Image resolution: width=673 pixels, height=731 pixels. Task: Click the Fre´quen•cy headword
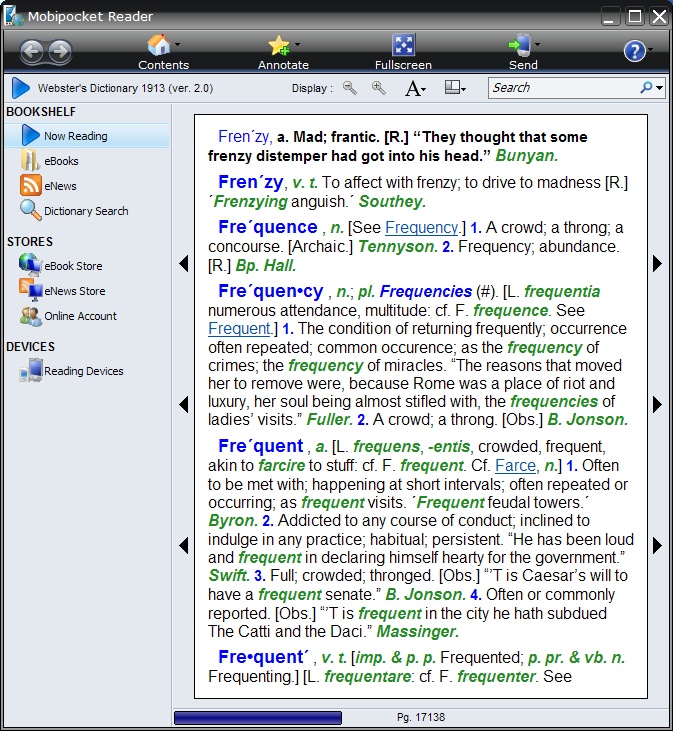[271, 291]
